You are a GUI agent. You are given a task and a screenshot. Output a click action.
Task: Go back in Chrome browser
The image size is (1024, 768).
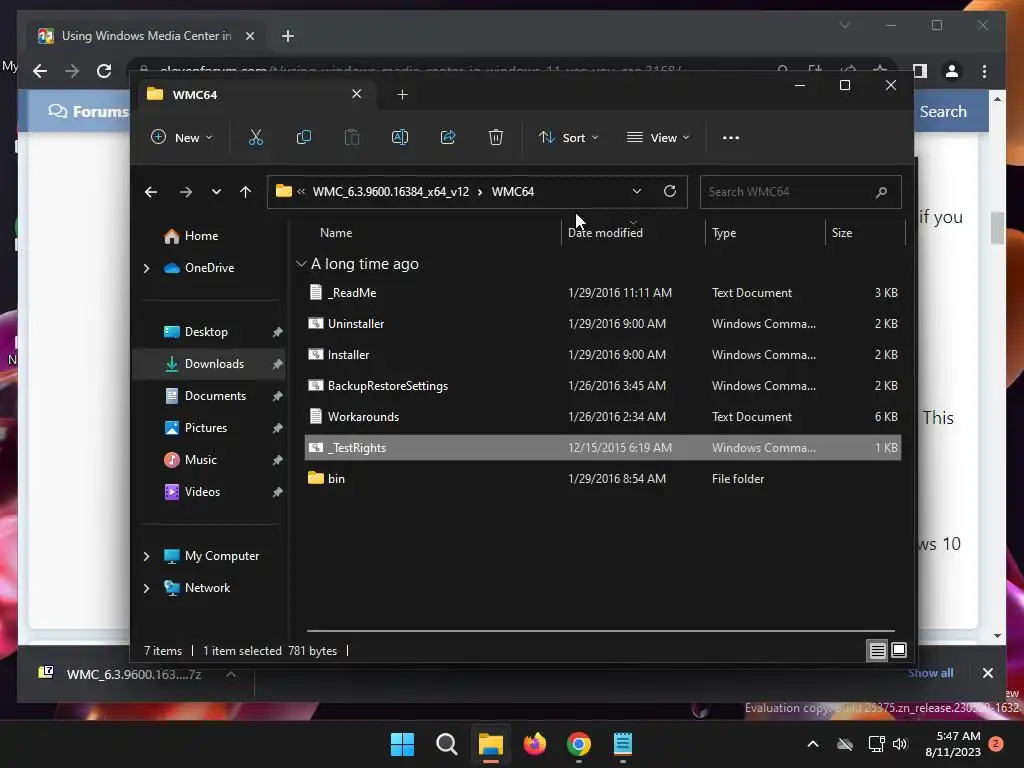pyautogui.click(x=40, y=71)
